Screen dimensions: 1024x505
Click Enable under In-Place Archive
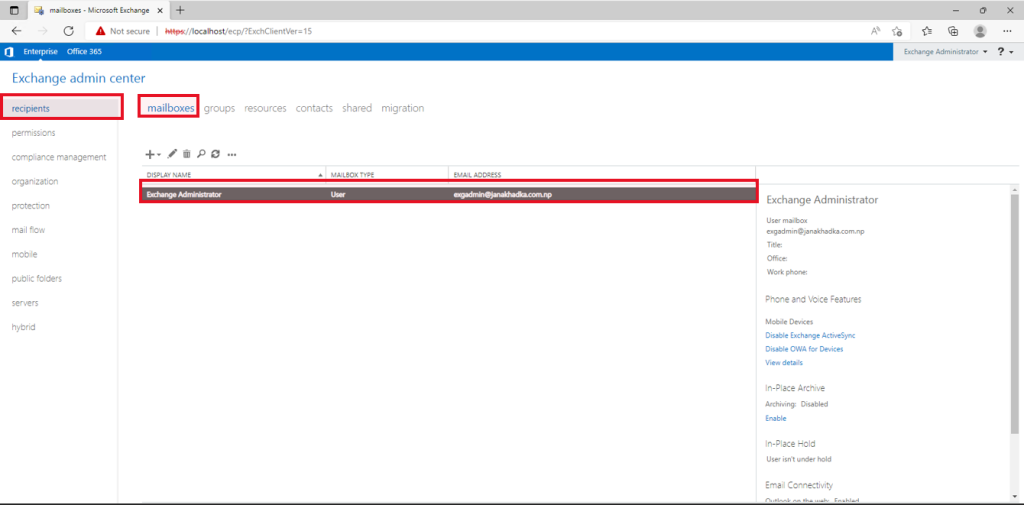[x=776, y=418]
